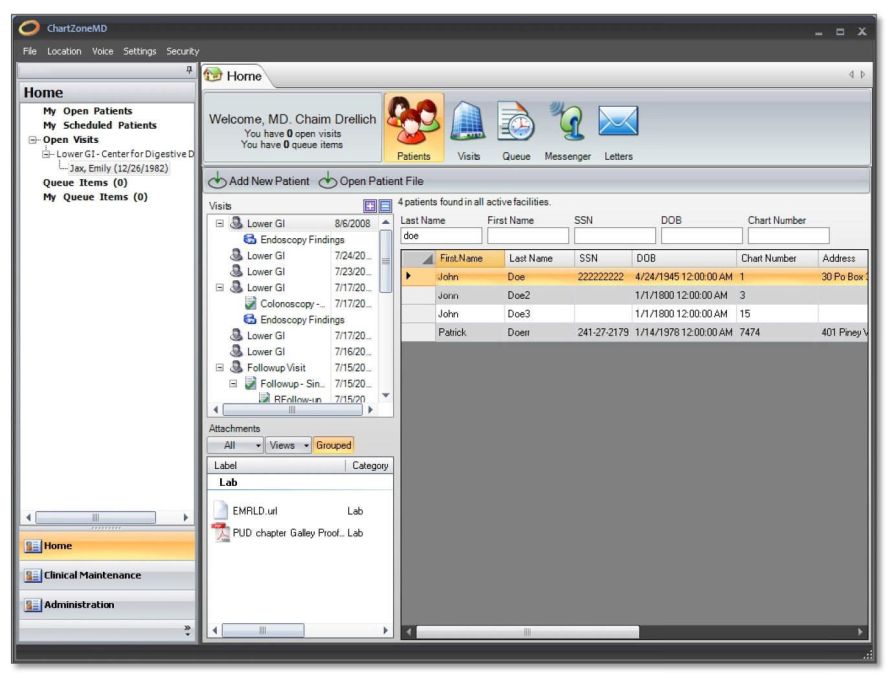Open My Open Patients link

87,111
